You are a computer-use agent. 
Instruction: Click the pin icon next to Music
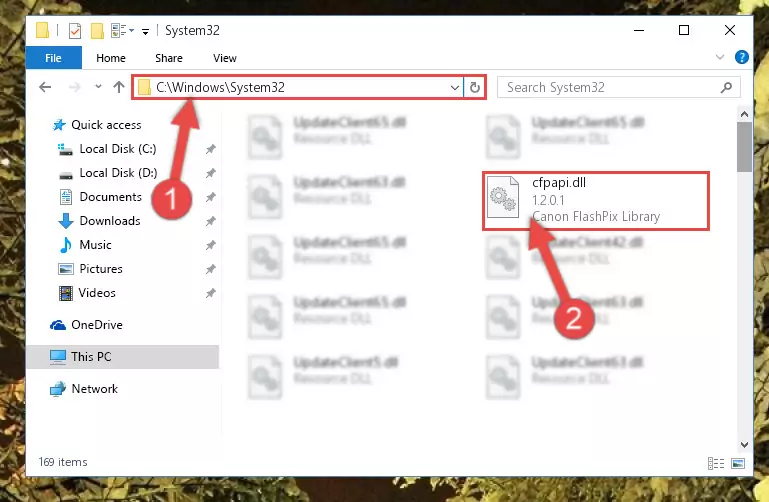coord(210,245)
